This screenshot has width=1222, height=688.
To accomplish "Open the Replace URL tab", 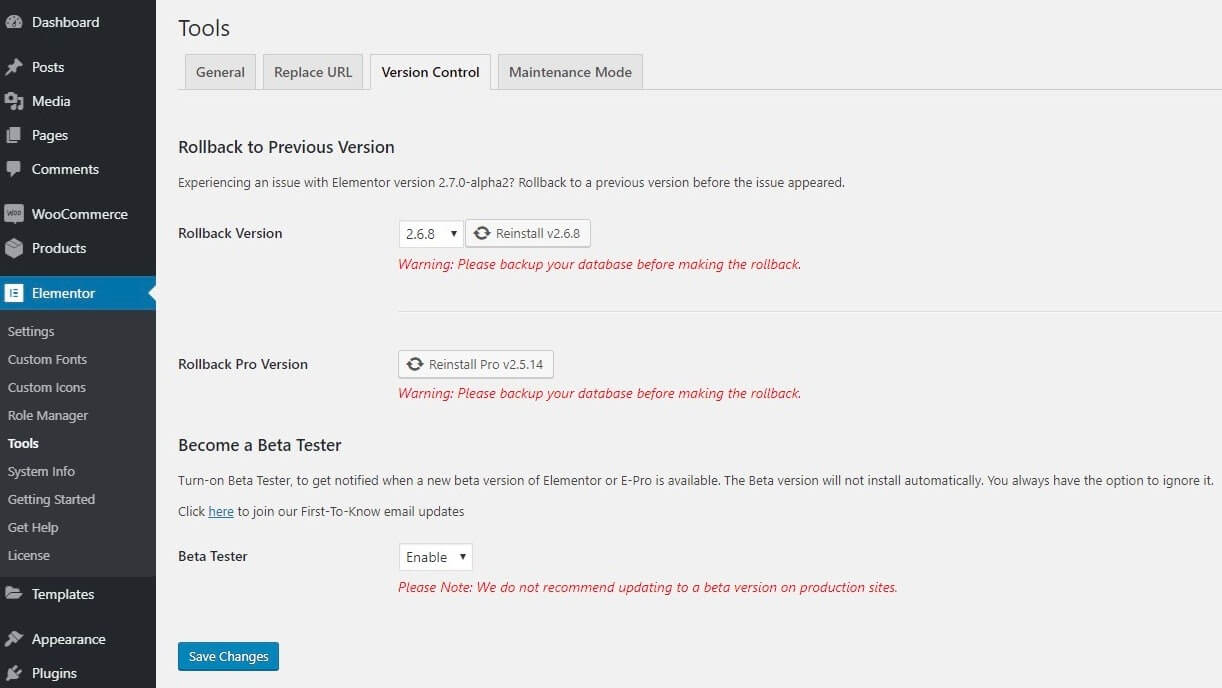I will click(x=312, y=71).
